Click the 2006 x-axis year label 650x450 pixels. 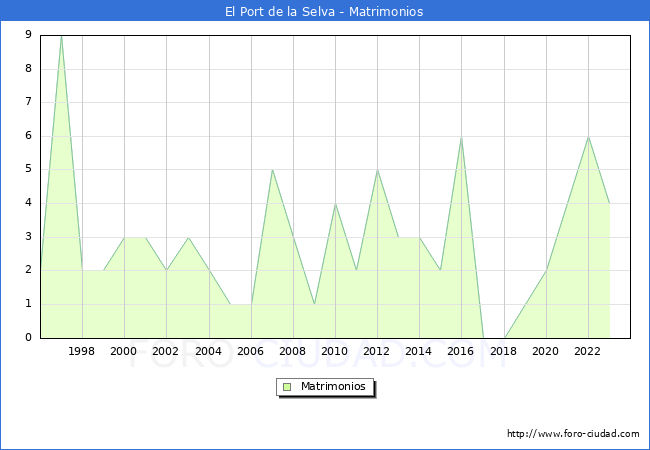[x=251, y=352]
